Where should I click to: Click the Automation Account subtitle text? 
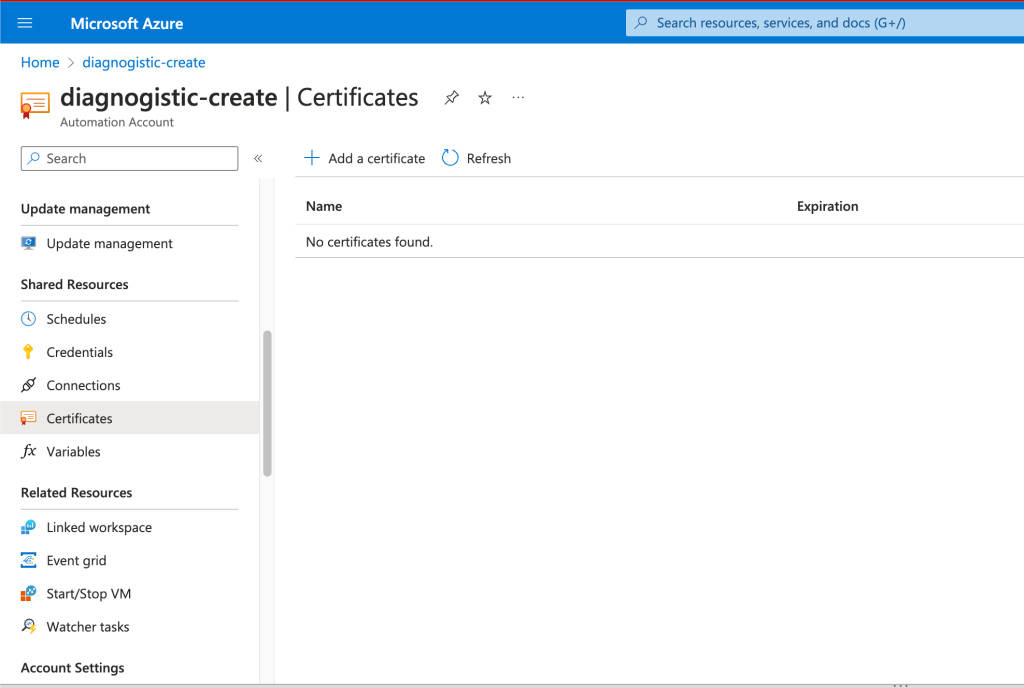coord(117,122)
